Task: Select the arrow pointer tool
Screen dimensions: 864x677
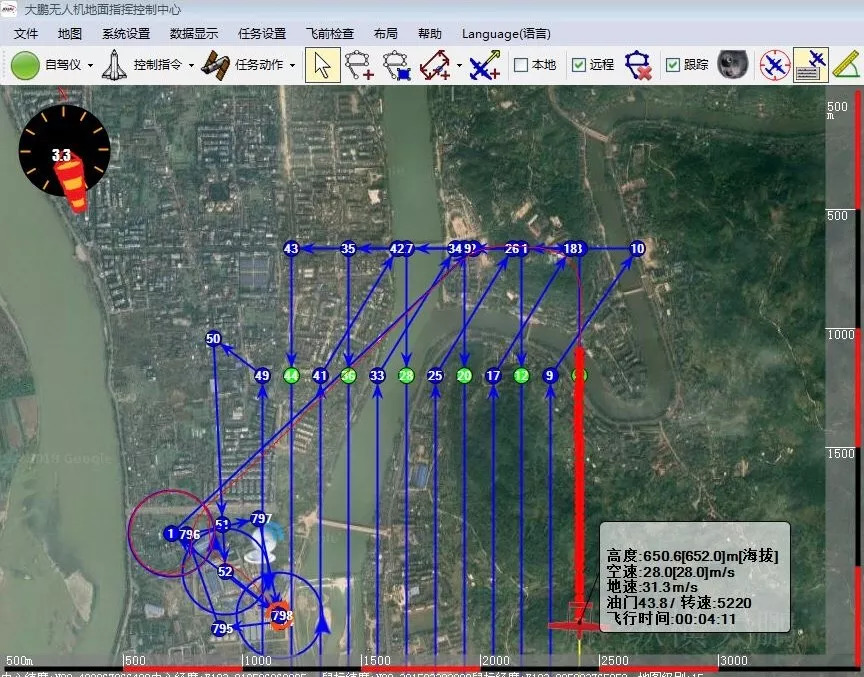Action: [321, 65]
